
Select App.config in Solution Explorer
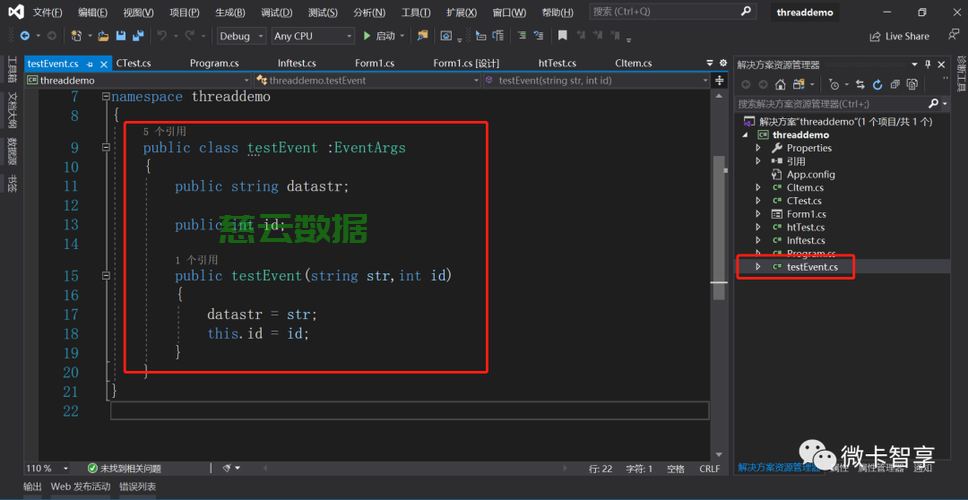point(811,175)
